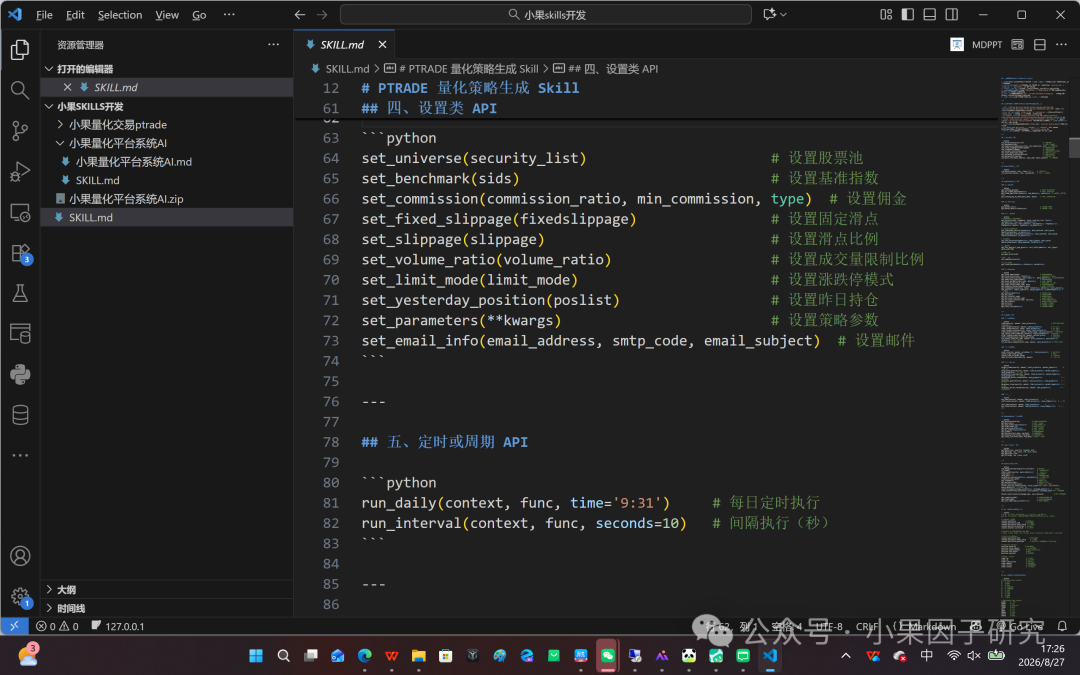Click the command center search box
The height and width of the screenshot is (675, 1080).
tap(546, 14)
